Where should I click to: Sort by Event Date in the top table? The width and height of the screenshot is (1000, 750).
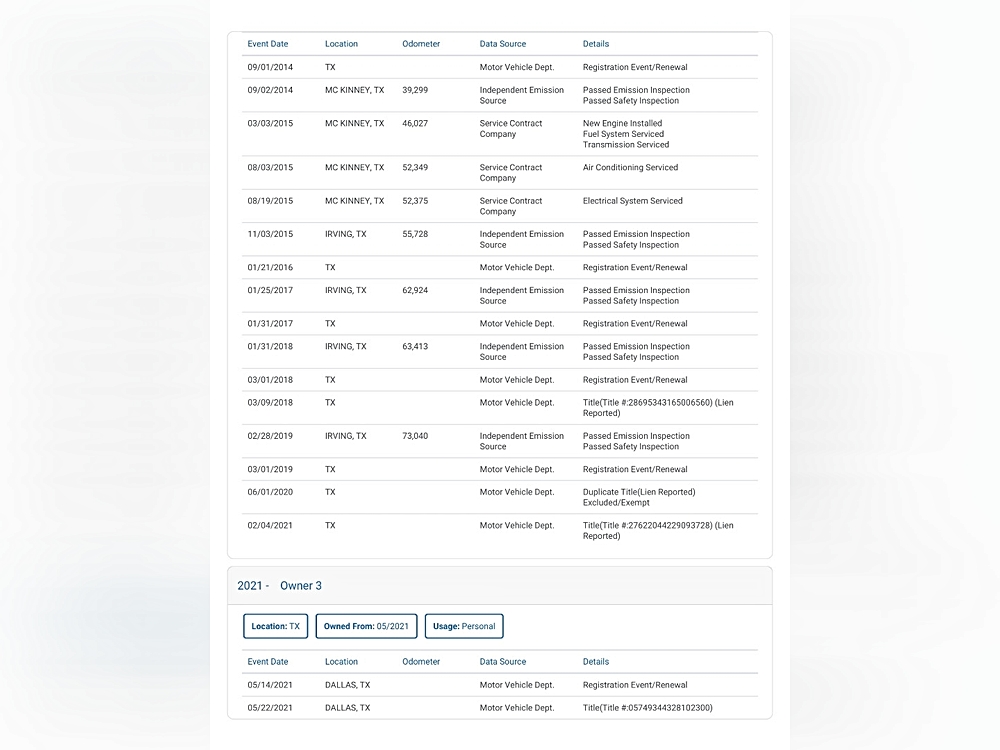(x=268, y=44)
